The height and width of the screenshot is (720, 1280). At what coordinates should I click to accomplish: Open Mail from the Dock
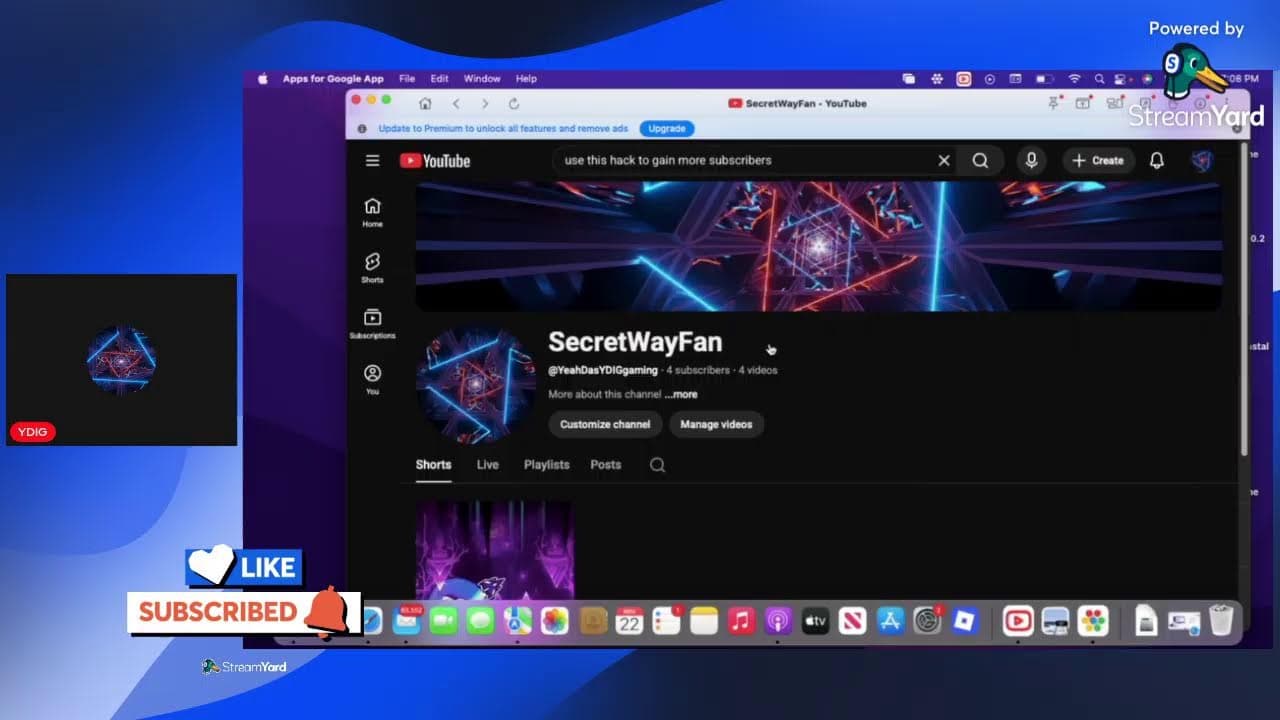pyautogui.click(x=406, y=620)
